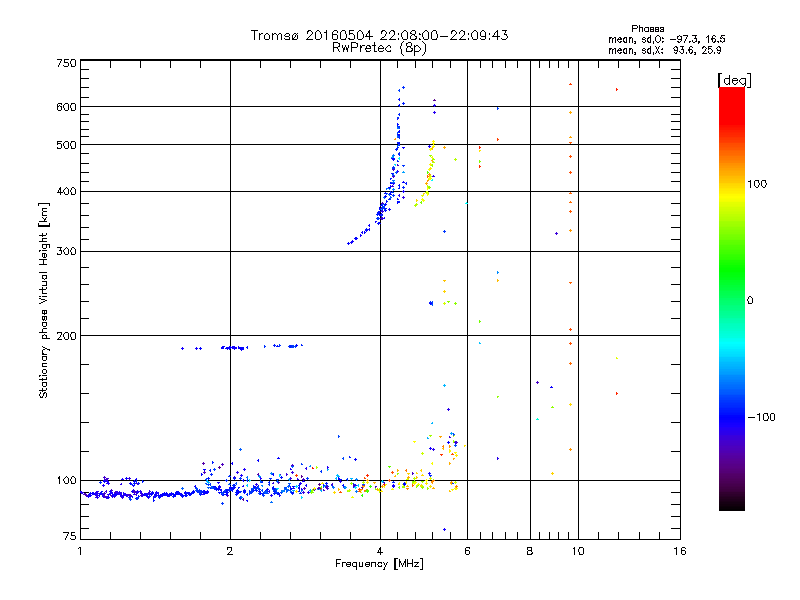Click y-axis tick label "600"
The height and width of the screenshot is (600, 800).
point(67,107)
